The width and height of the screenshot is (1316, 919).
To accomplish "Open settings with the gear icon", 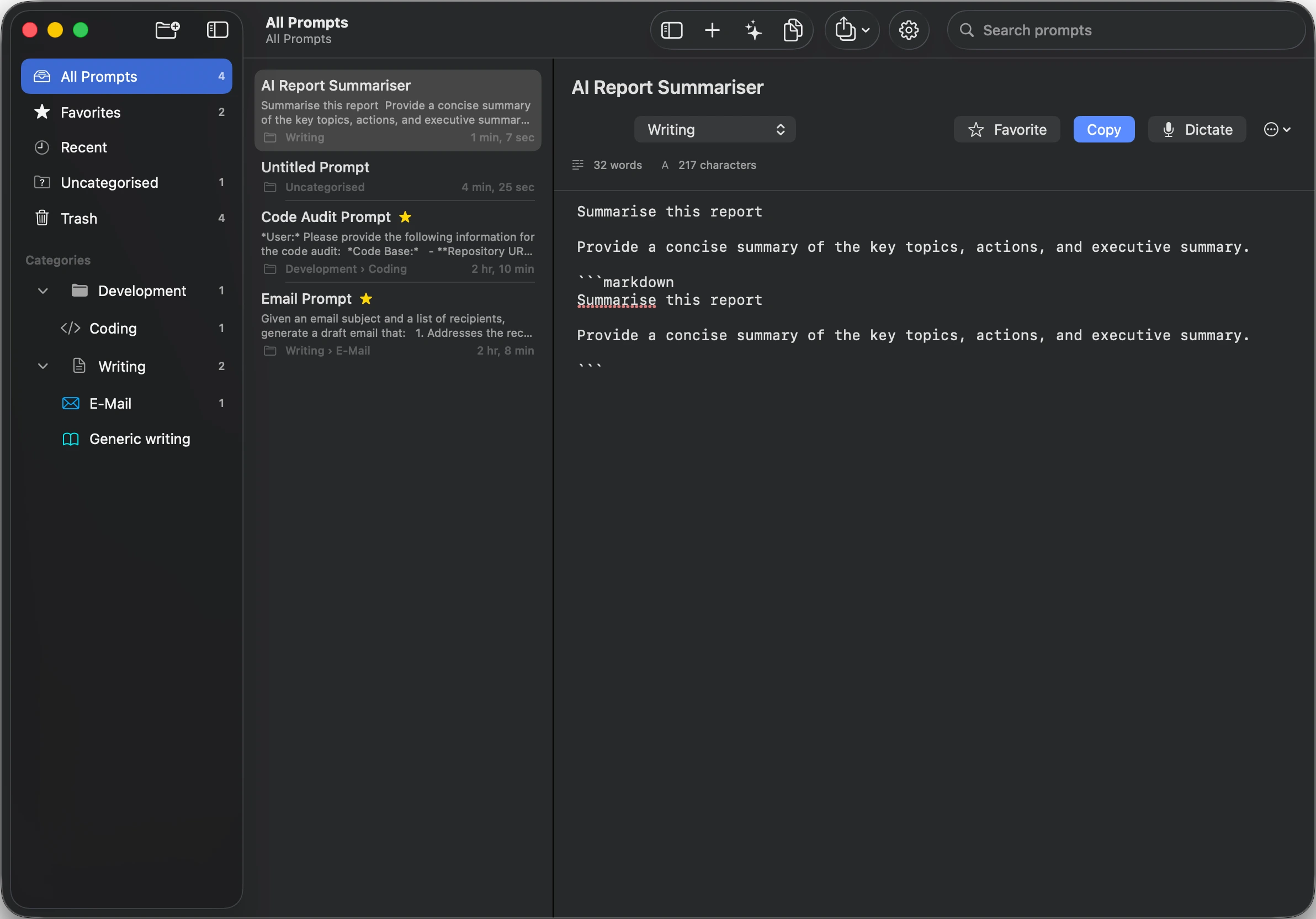I will [x=909, y=30].
